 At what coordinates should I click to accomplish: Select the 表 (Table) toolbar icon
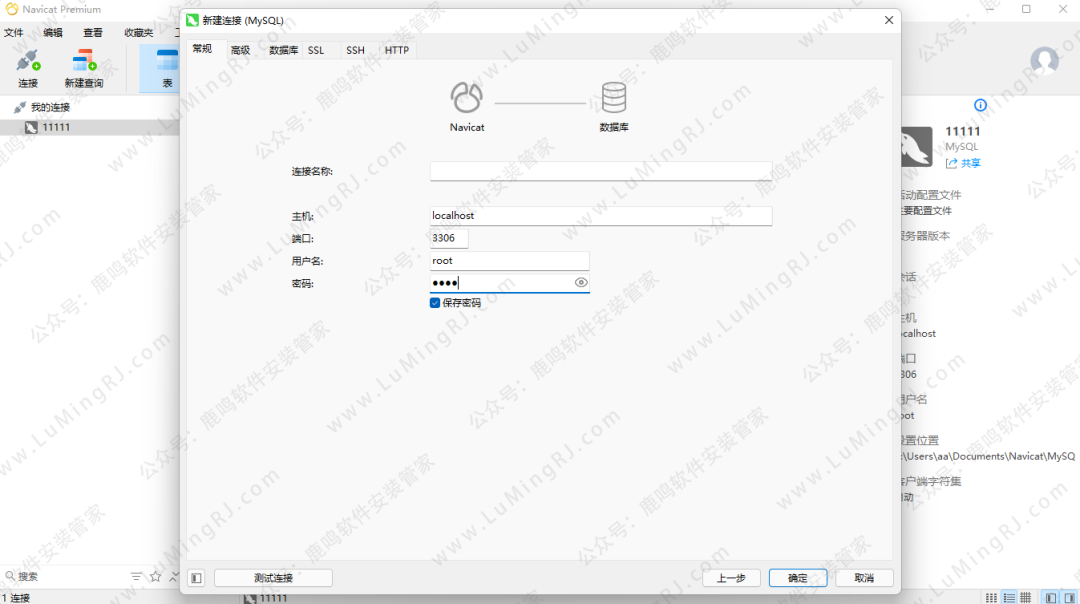(x=167, y=68)
